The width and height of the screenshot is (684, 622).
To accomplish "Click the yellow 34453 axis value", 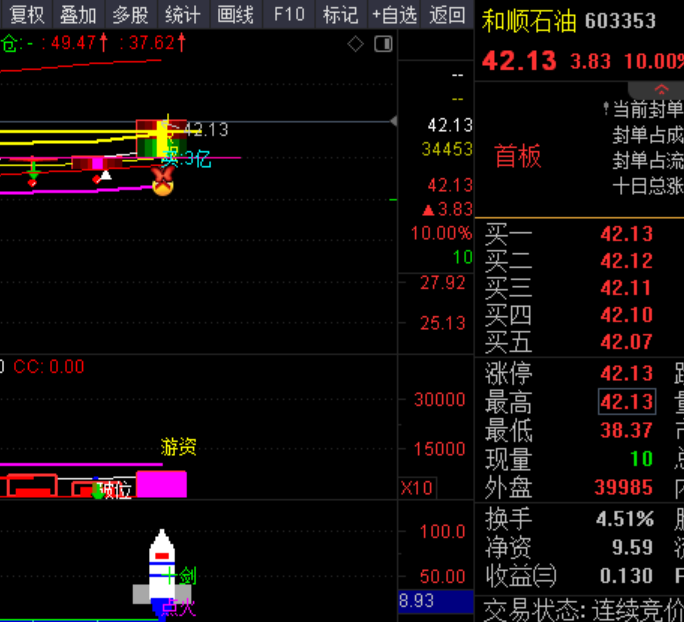I will (x=447, y=150).
